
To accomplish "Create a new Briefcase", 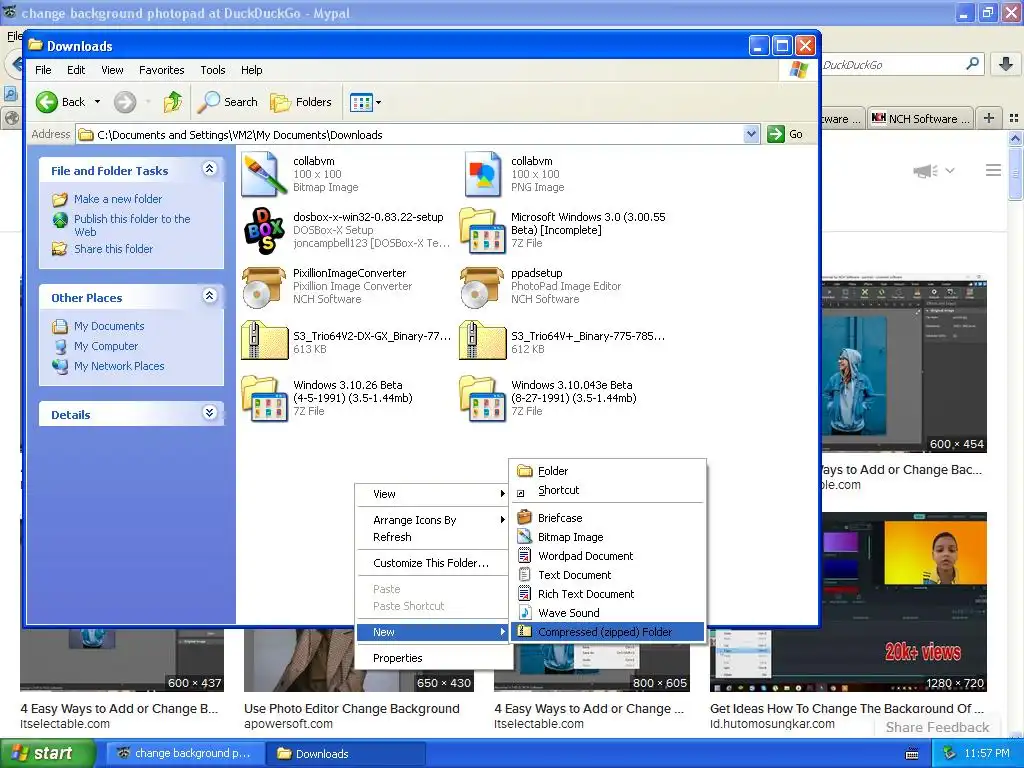I will [x=607, y=518].
